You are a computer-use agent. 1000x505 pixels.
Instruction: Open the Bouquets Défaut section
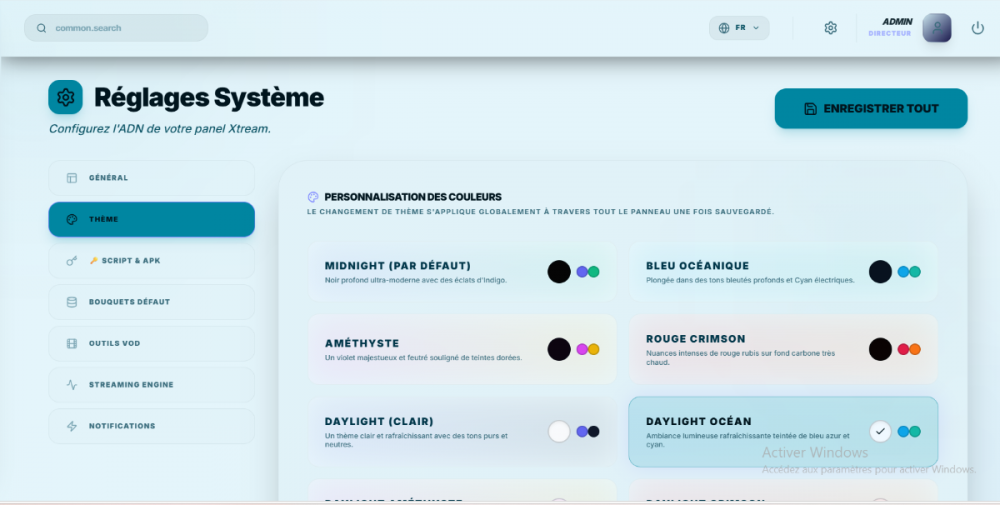click(151, 302)
